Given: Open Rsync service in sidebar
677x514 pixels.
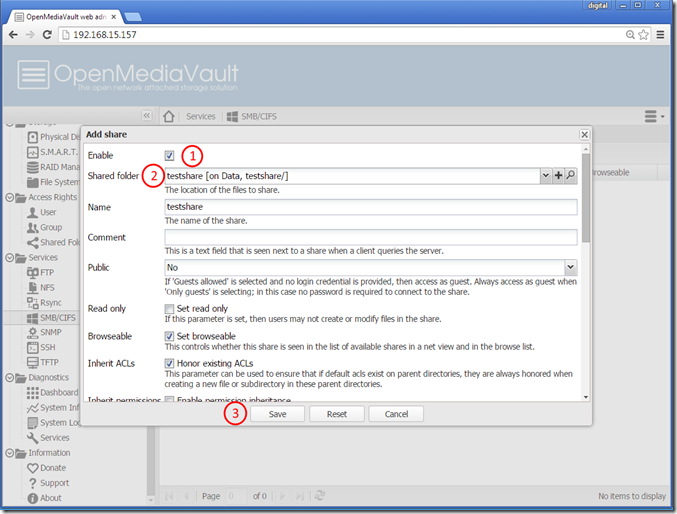Looking at the screenshot, I should [x=44, y=303].
